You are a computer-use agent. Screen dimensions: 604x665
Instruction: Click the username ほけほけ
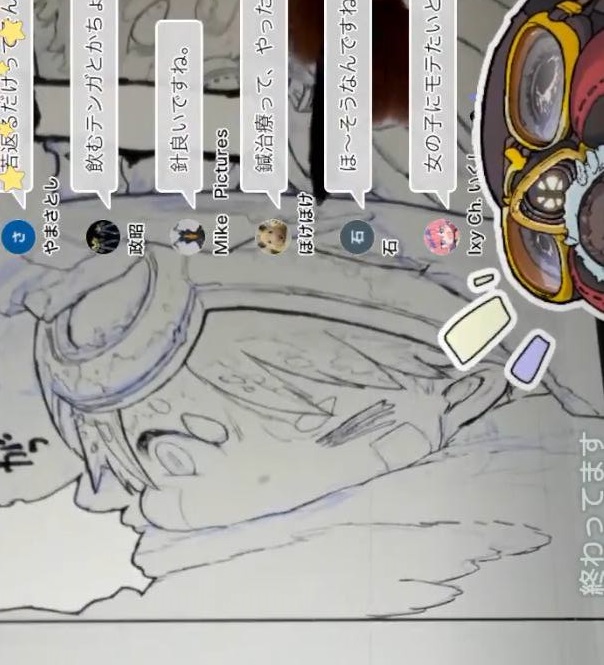(x=306, y=224)
